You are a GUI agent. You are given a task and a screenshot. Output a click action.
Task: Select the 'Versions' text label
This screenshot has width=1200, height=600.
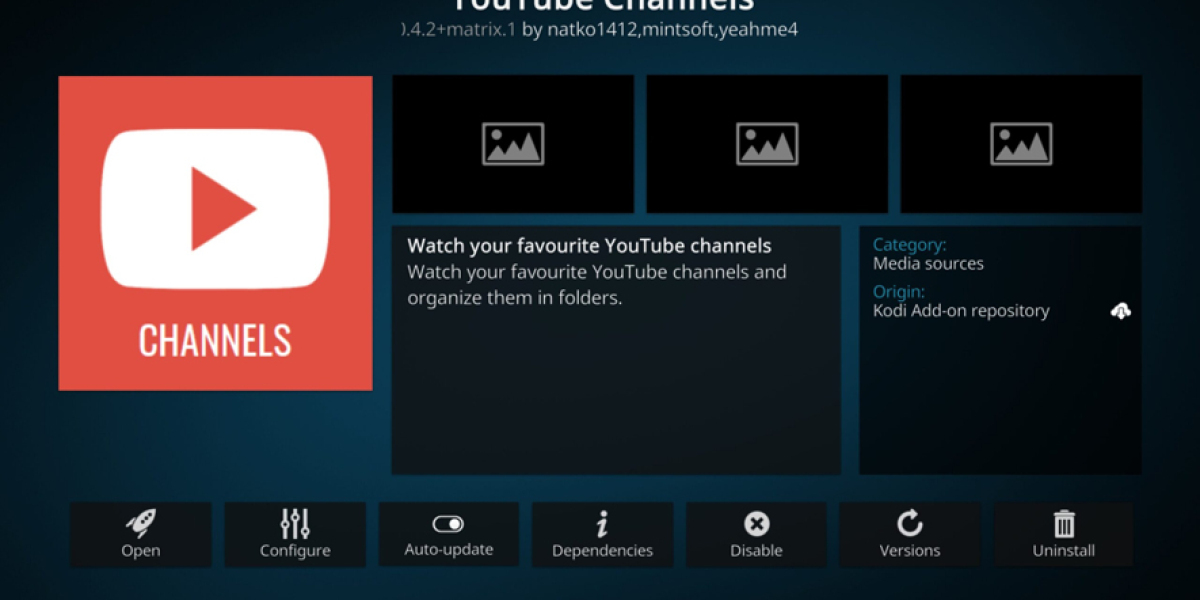click(909, 551)
